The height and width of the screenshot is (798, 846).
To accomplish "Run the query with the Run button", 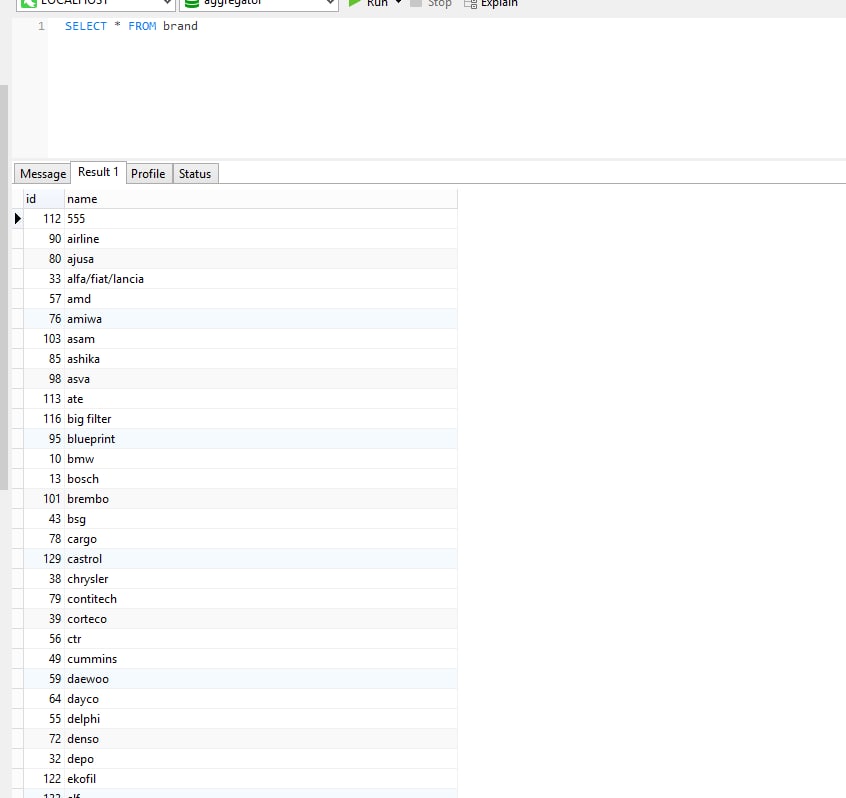I will [369, 3].
